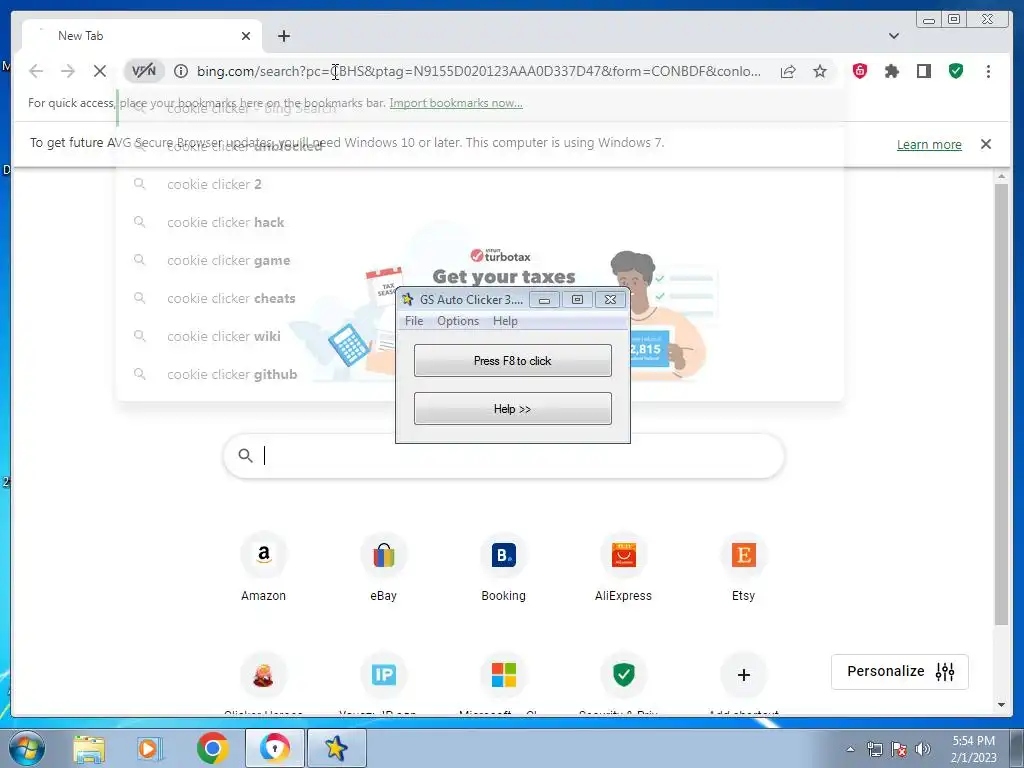Open the volume speaker tray icon
Viewport: 1024px width, 768px height.
point(923,749)
